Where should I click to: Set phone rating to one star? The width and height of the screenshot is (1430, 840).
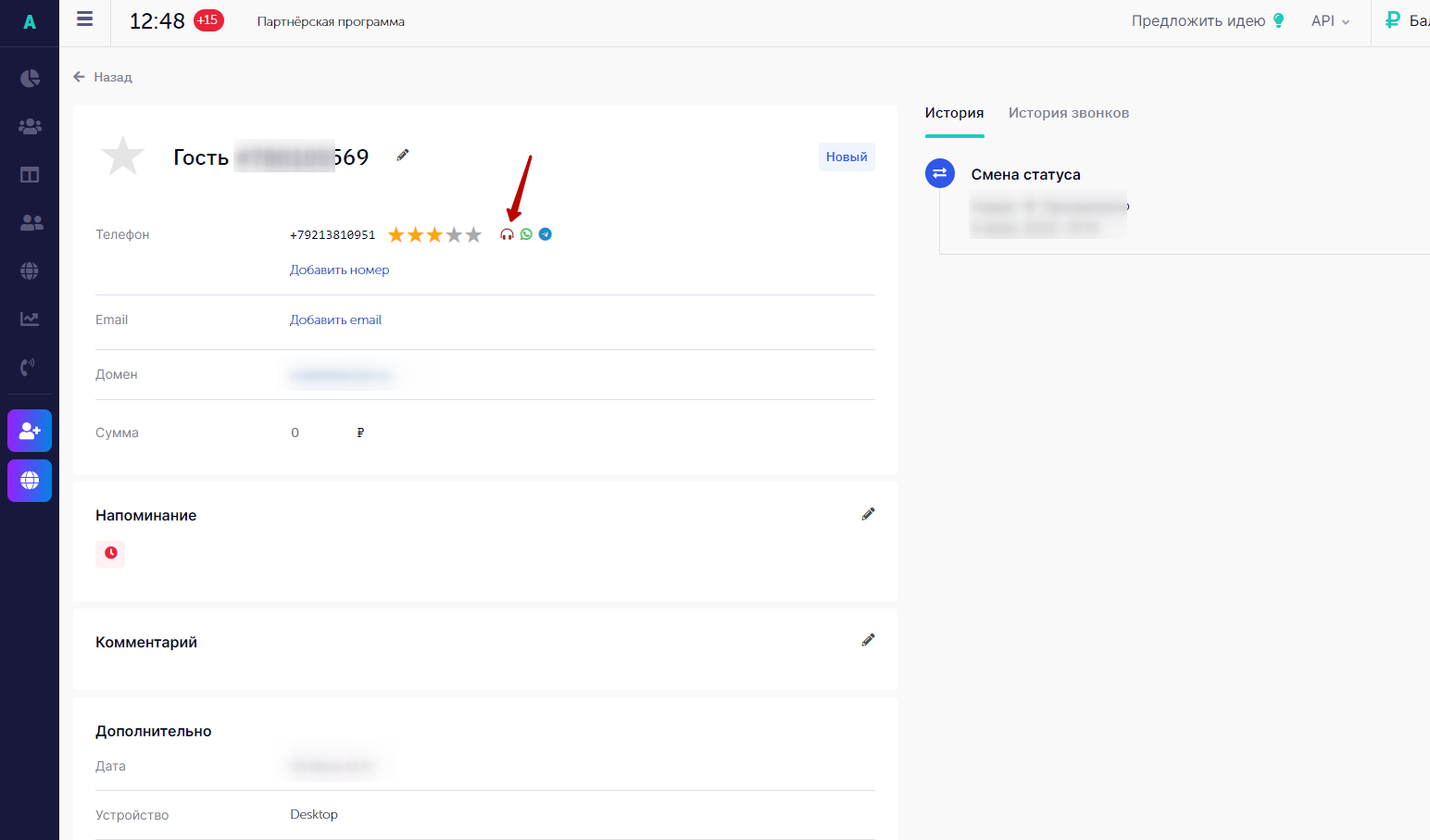pos(396,234)
